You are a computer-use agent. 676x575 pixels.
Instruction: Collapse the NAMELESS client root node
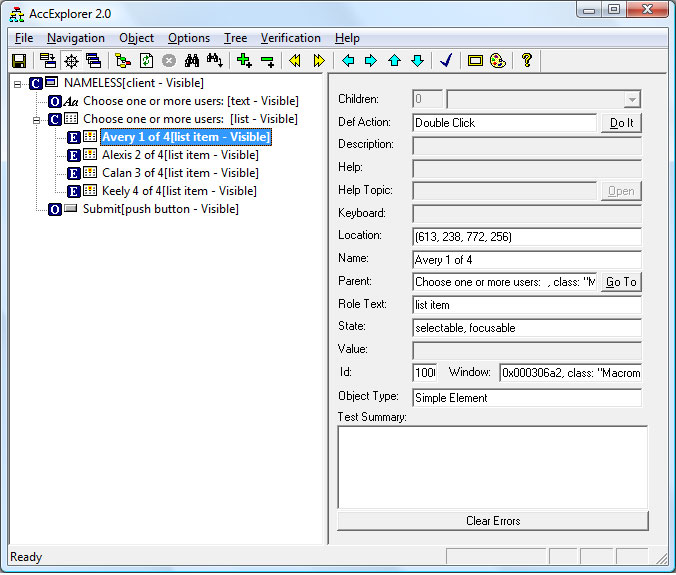click(x=17, y=84)
